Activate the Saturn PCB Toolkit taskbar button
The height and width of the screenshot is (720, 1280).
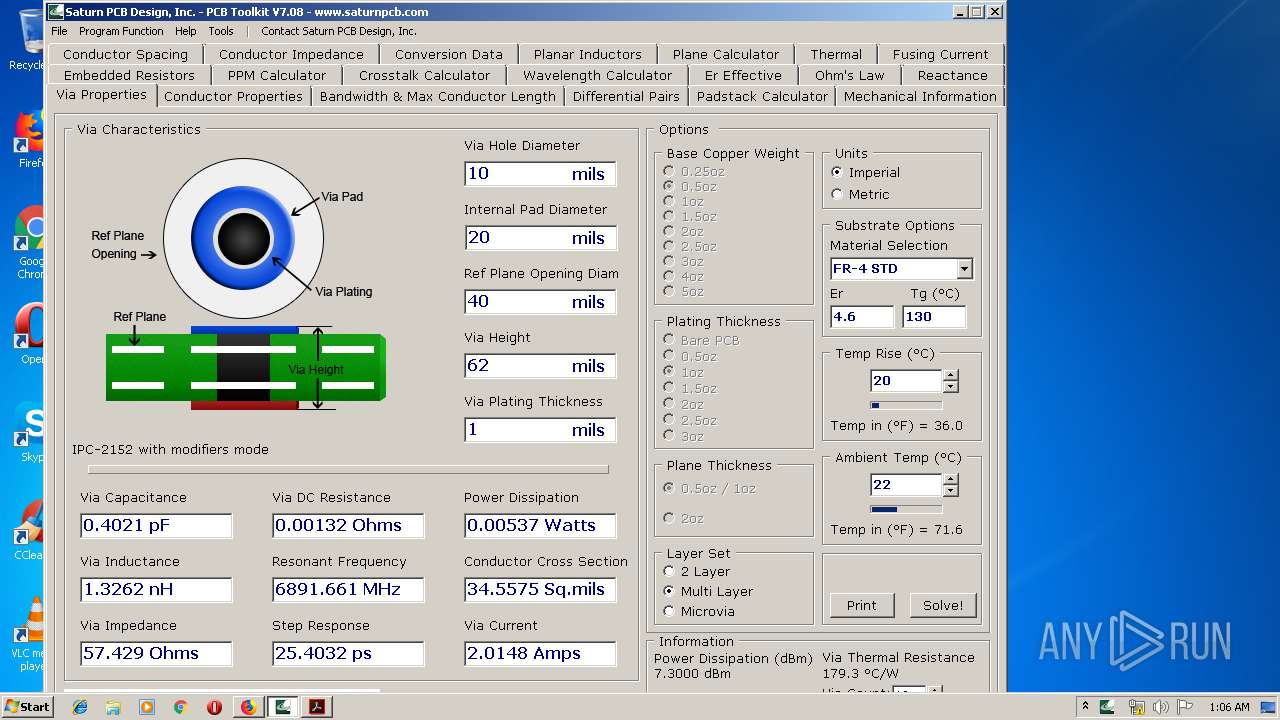(x=283, y=707)
